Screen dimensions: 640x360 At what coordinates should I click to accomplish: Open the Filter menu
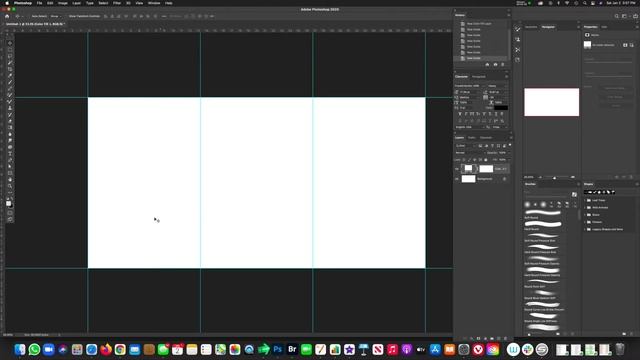tap(117, 3)
